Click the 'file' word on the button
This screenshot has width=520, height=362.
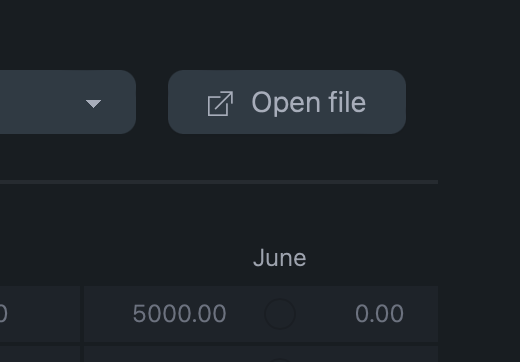point(347,102)
